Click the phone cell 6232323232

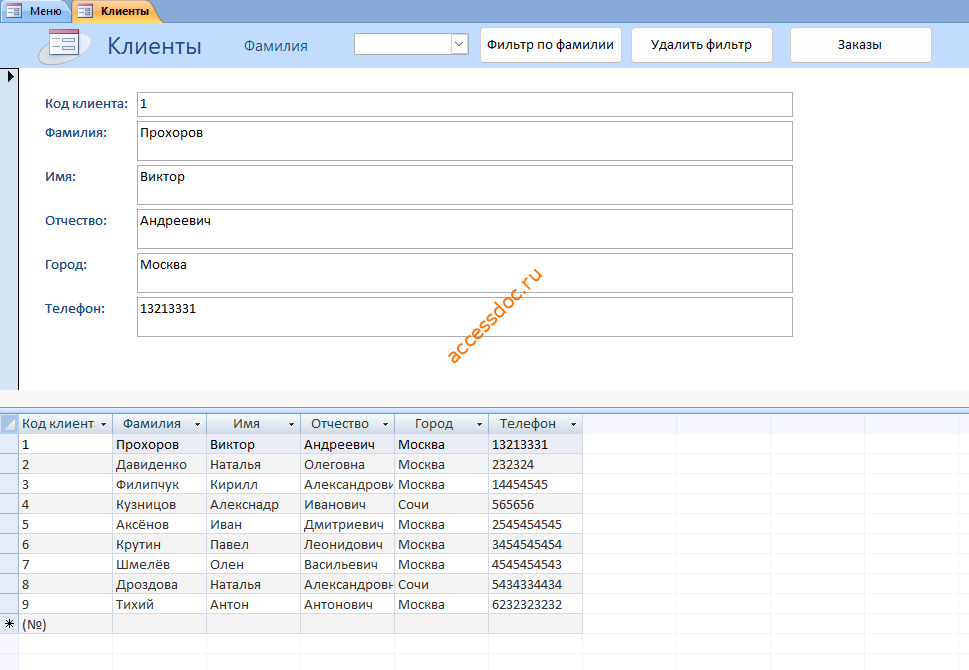coord(535,604)
